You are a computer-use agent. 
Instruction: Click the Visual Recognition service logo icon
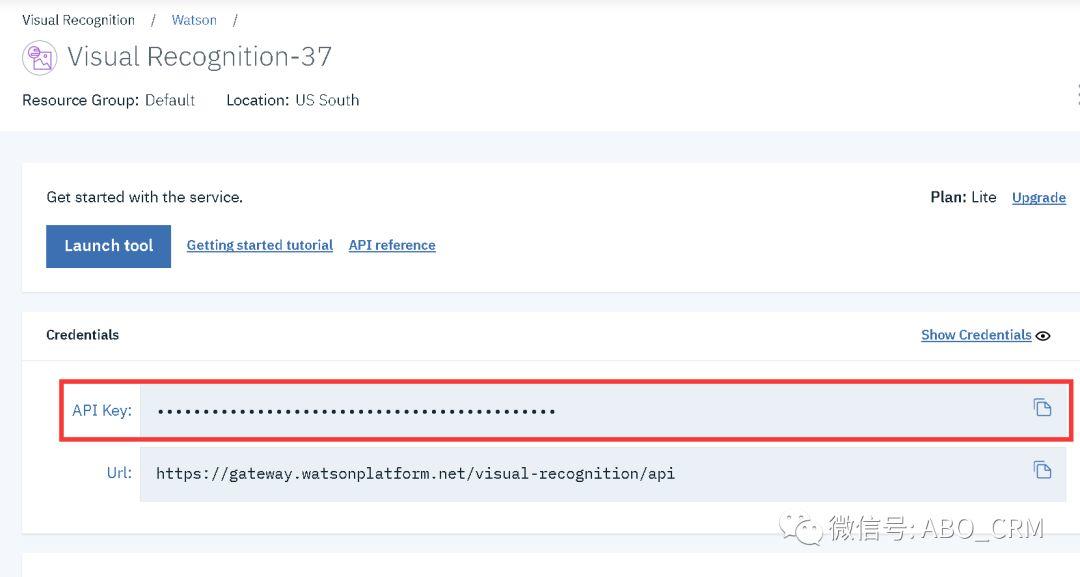[x=39, y=58]
